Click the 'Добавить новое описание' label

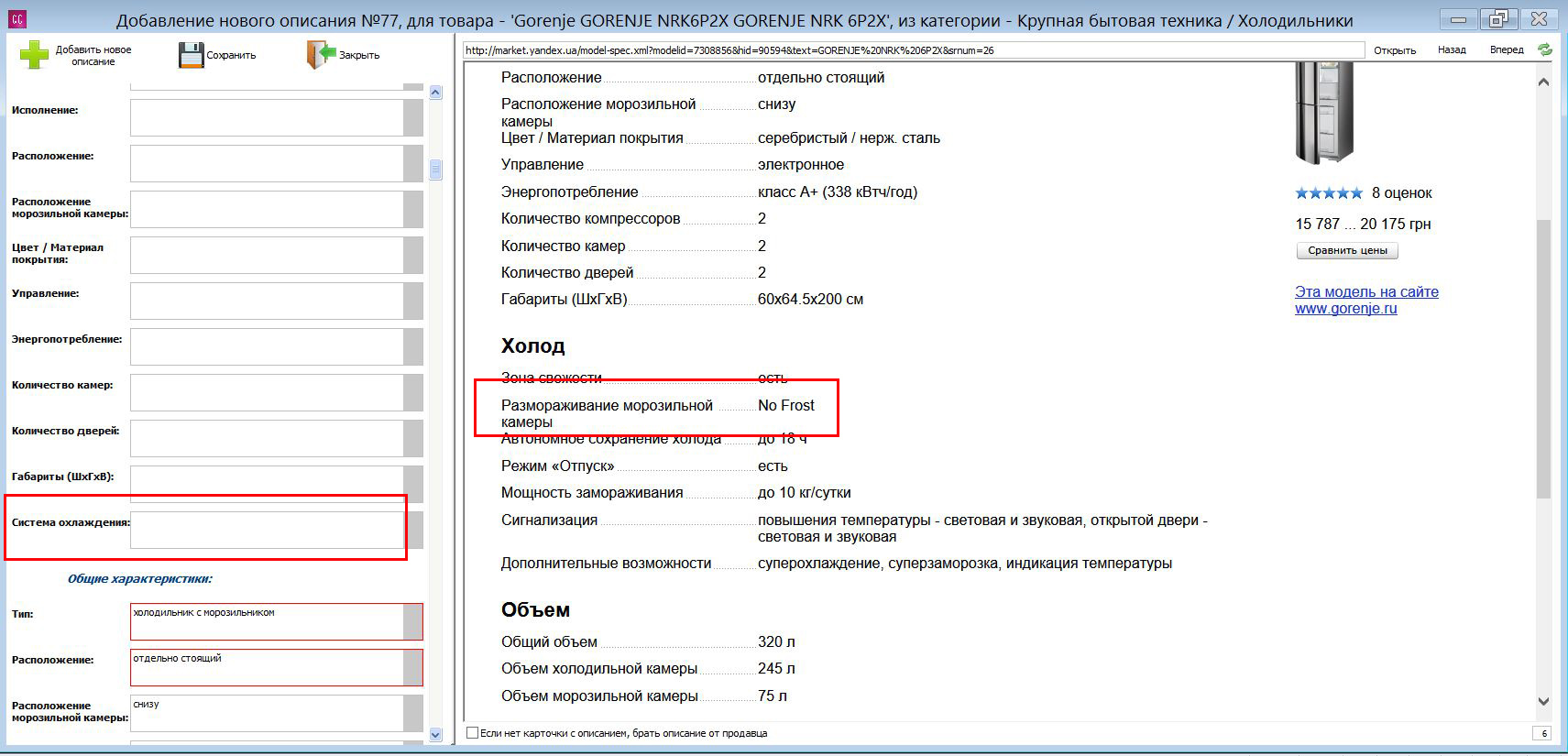[x=93, y=56]
